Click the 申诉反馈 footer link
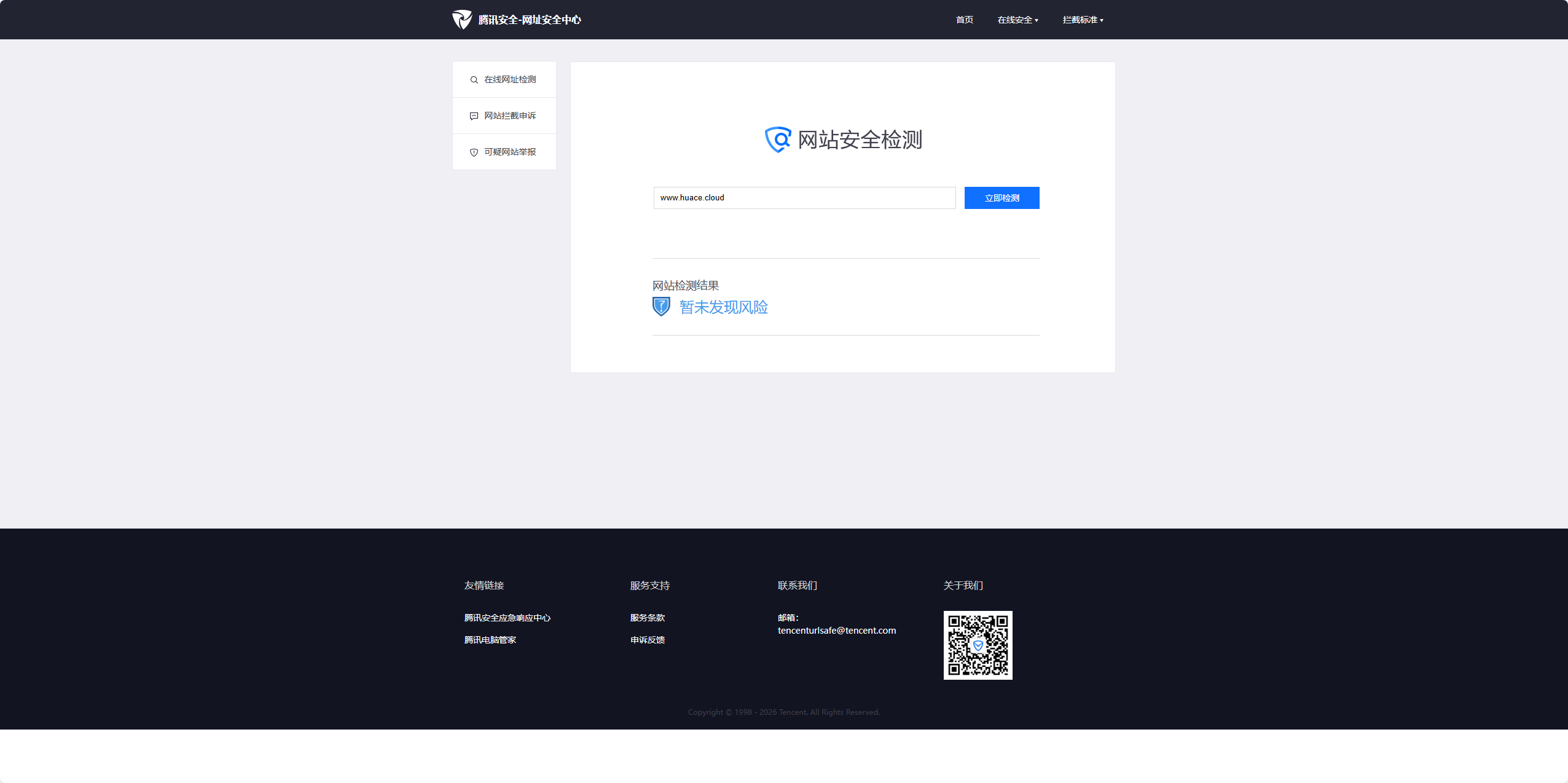Viewport: 1568px width, 783px height. pyautogui.click(x=647, y=640)
